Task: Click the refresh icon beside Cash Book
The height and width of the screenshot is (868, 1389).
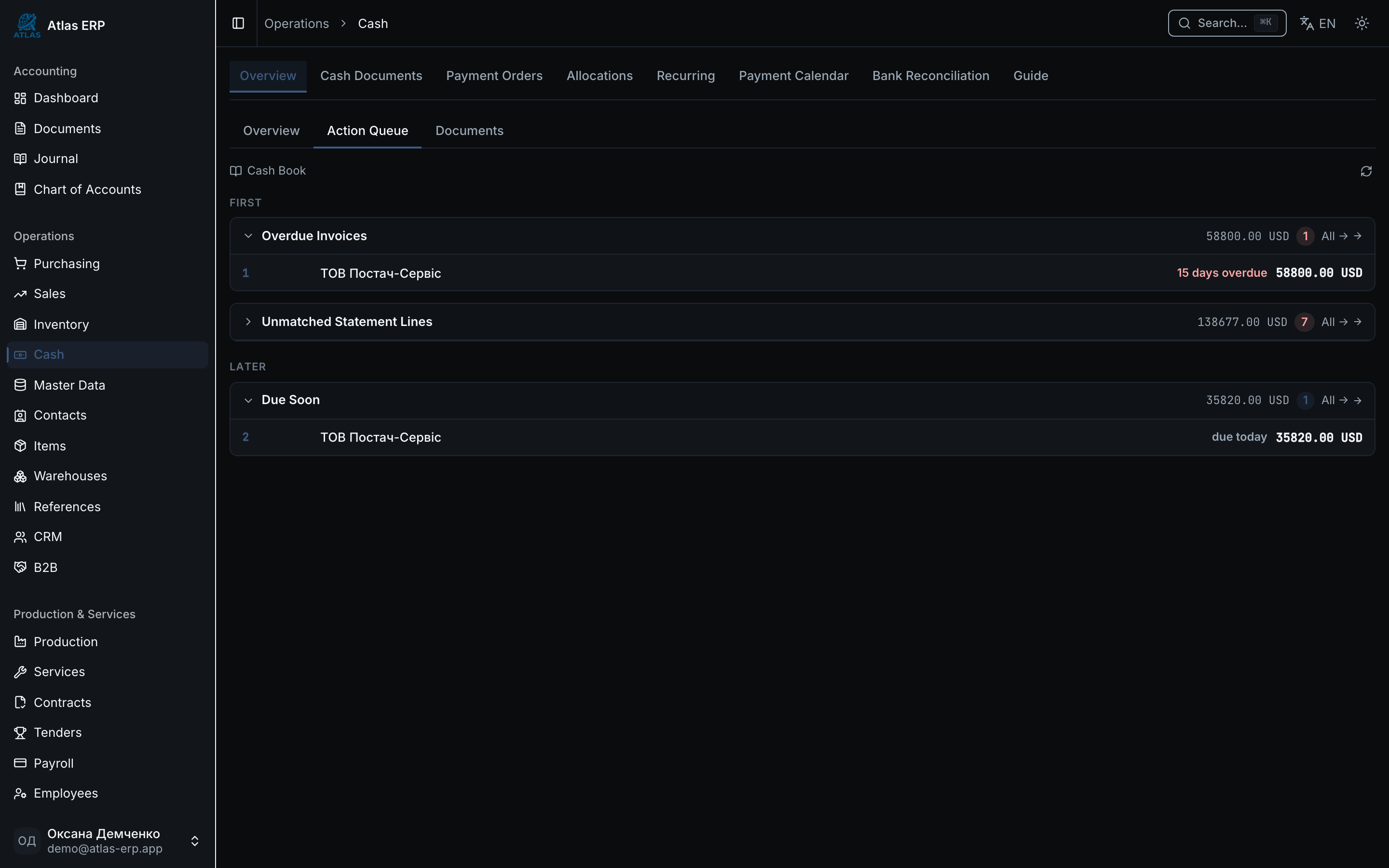Action: [x=1366, y=171]
